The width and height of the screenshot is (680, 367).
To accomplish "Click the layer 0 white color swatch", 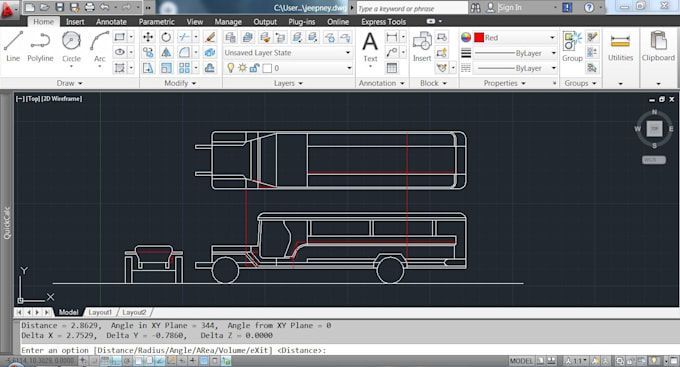I will 267,68.
